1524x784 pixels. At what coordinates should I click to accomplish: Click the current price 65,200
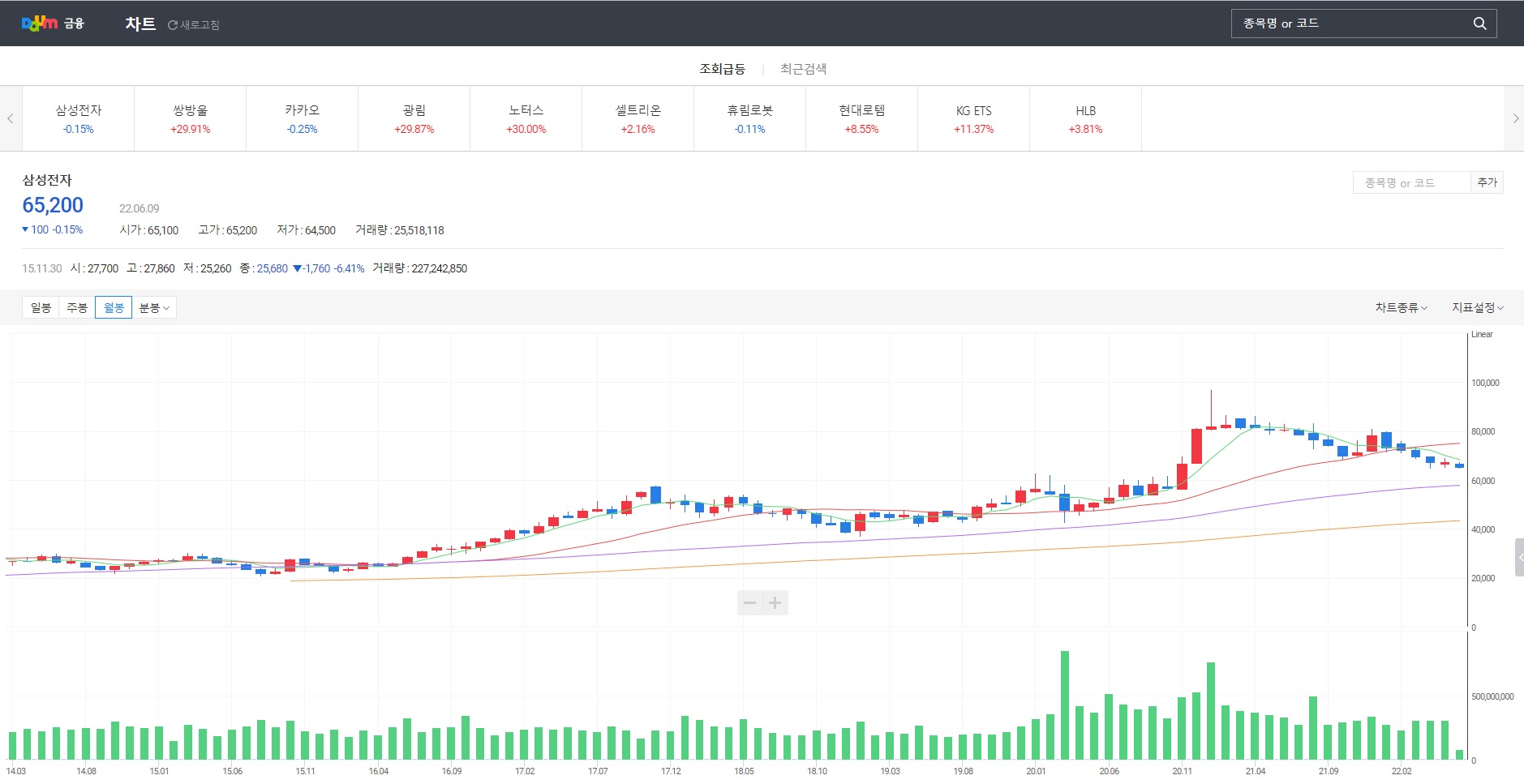point(53,205)
